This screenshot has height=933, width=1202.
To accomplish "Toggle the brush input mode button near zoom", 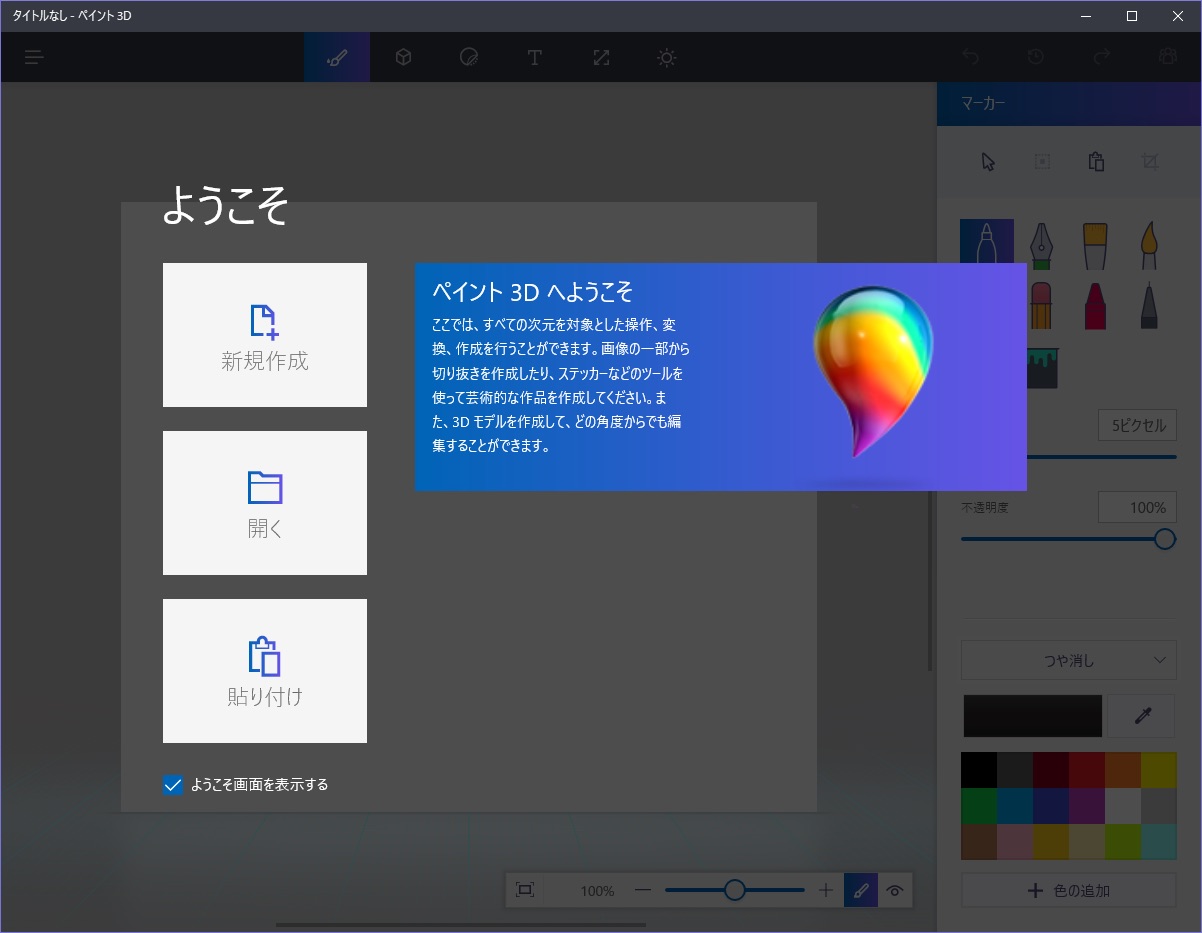I will pyautogui.click(x=861, y=890).
